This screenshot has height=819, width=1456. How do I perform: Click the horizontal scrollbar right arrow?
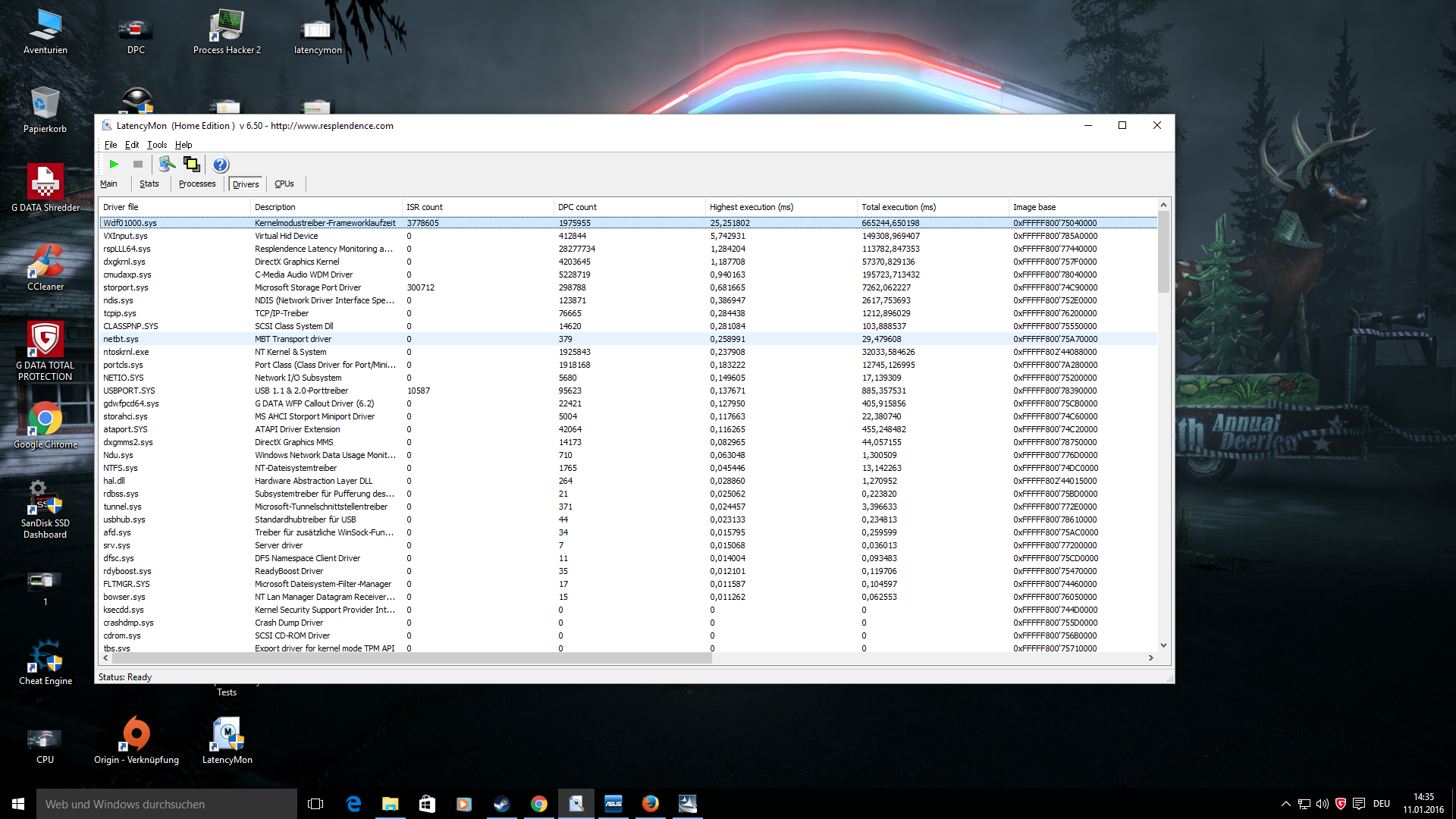[1151, 658]
